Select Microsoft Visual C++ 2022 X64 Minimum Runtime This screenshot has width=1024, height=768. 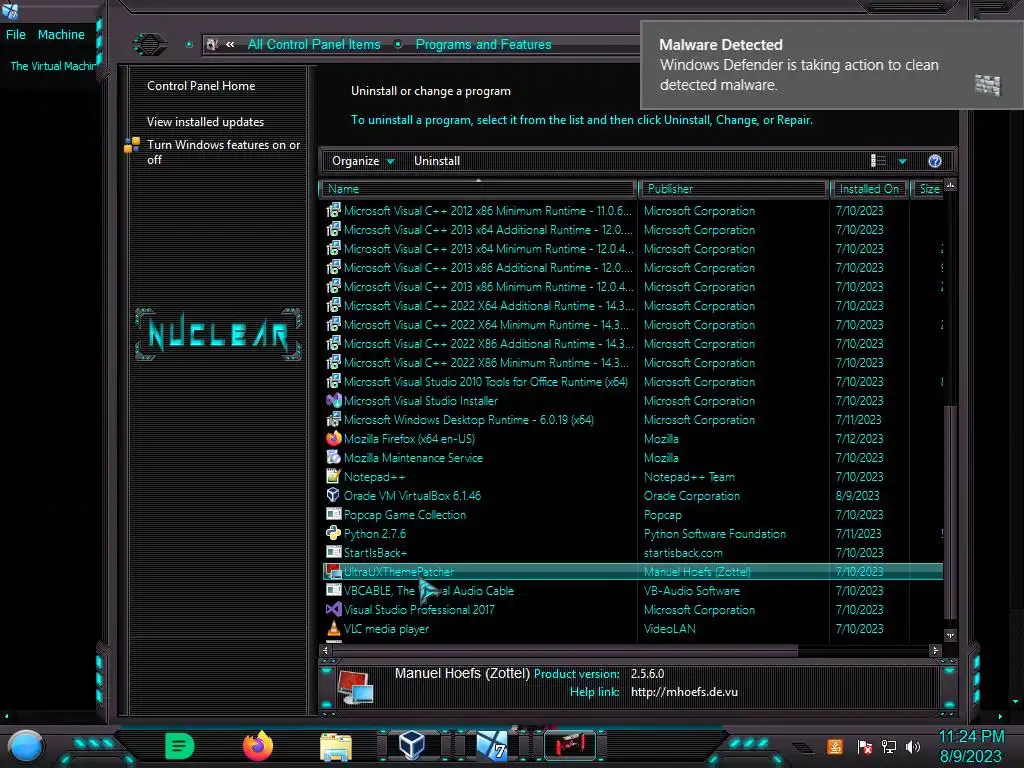click(487, 325)
